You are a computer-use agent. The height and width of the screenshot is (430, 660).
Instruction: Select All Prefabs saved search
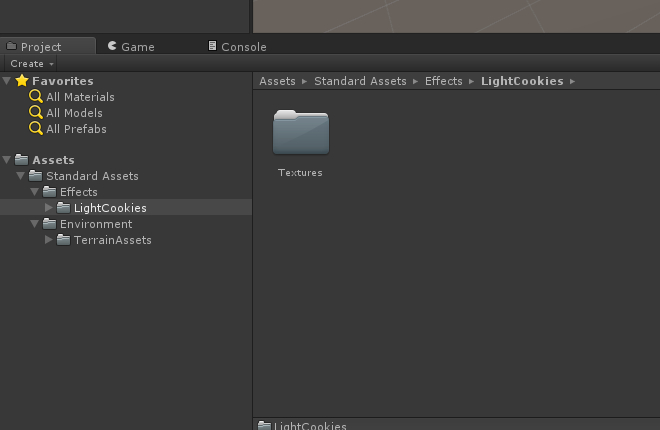click(x=76, y=129)
